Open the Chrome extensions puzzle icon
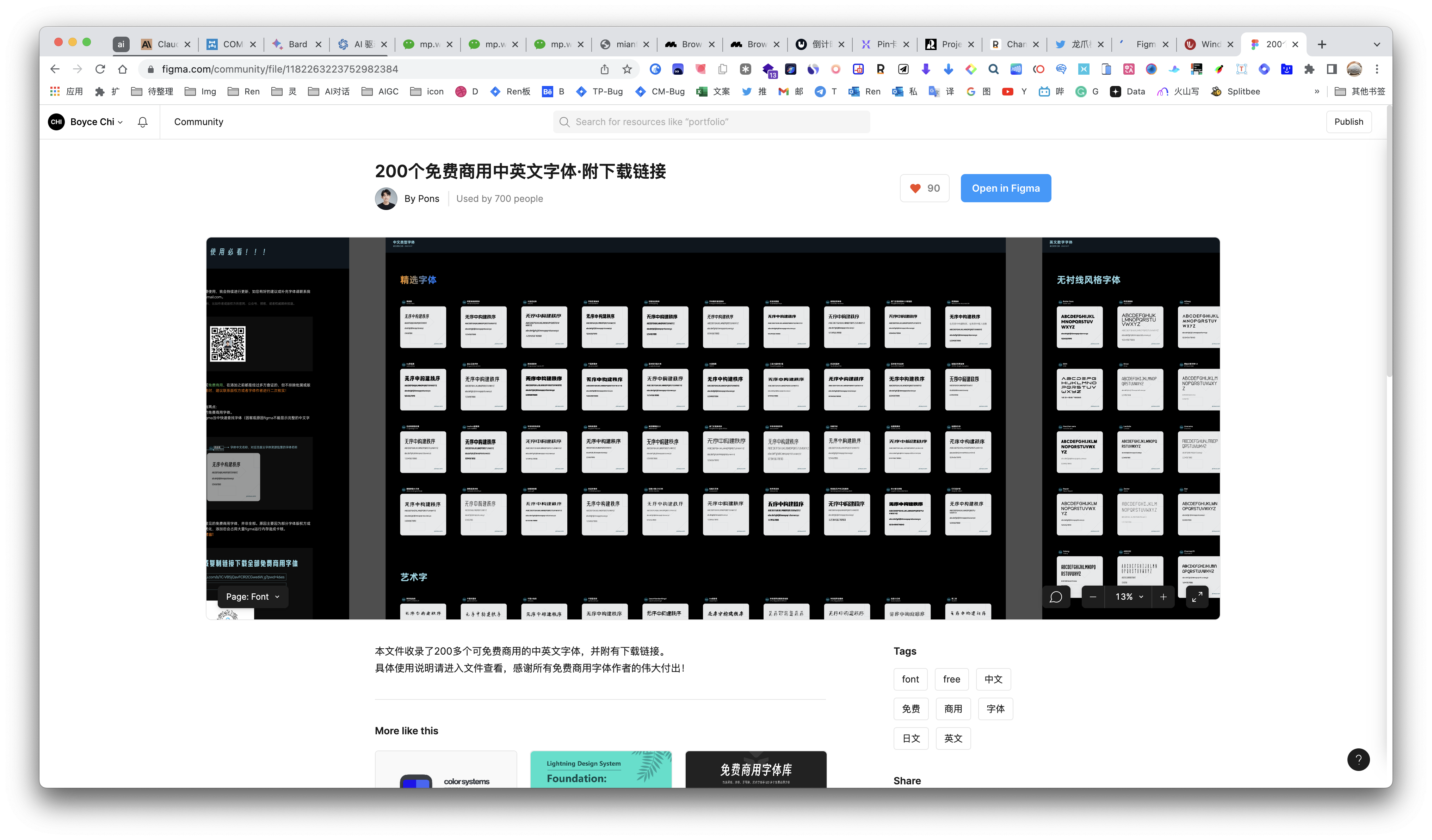1432x840 pixels. coord(1309,69)
